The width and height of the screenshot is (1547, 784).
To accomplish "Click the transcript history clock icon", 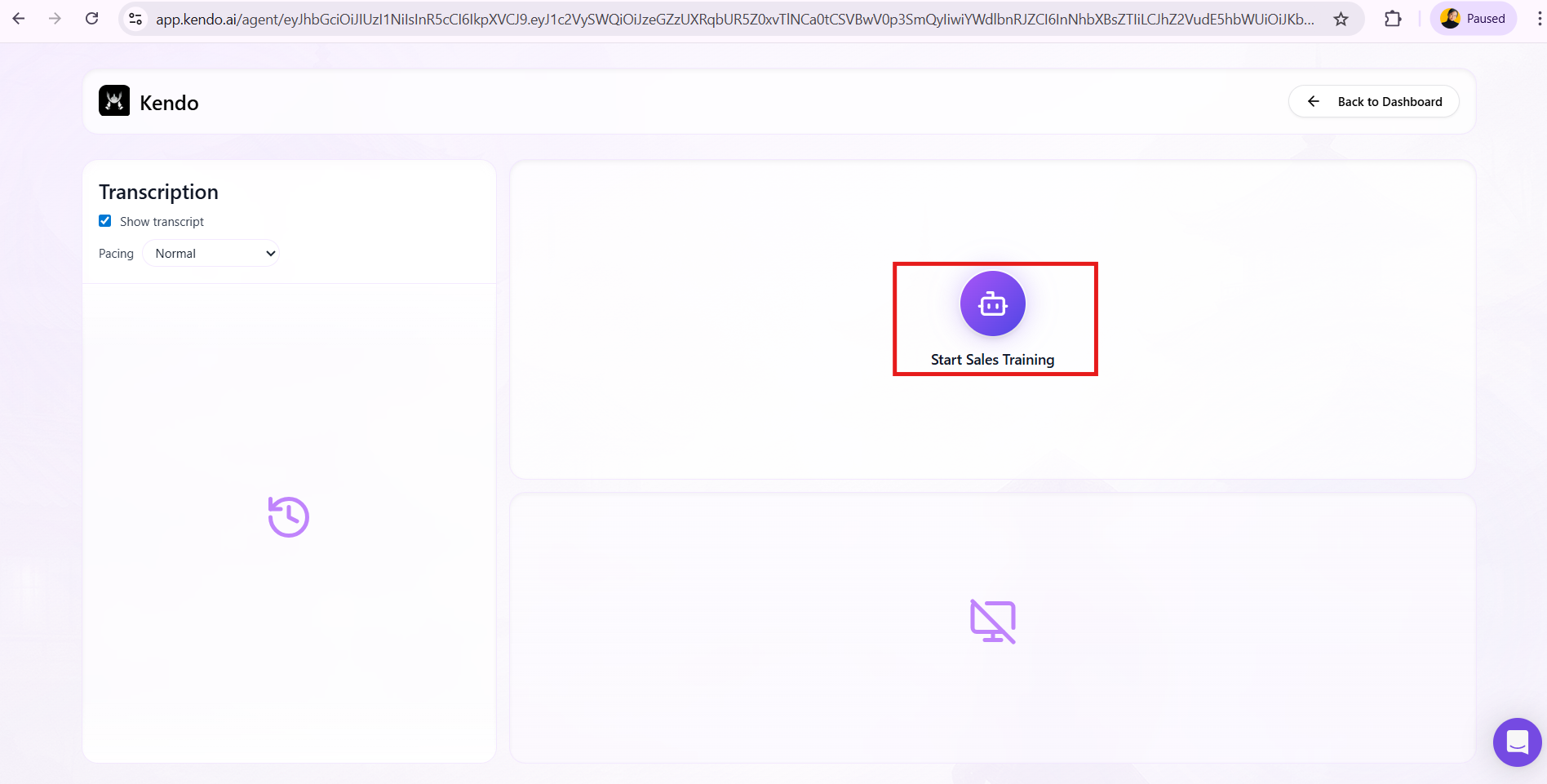I will pos(289,517).
